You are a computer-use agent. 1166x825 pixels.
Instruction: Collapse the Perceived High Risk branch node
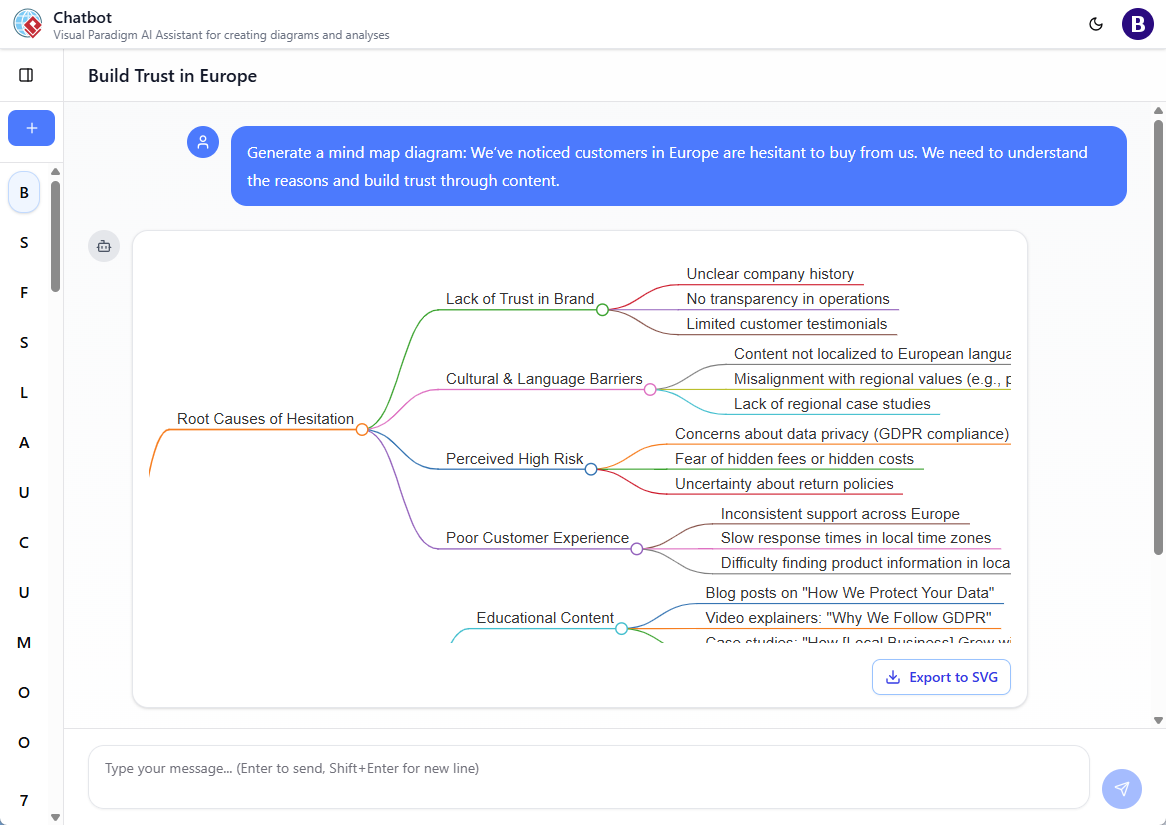coord(591,468)
